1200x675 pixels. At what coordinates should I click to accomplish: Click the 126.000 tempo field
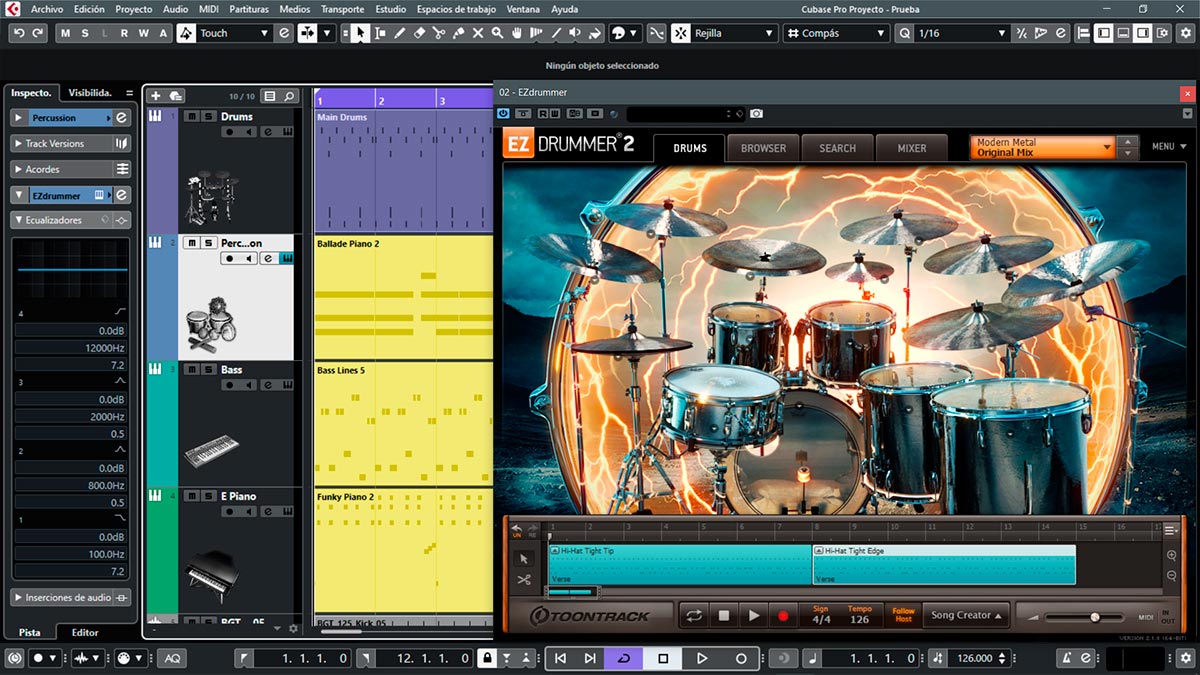tap(976, 658)
